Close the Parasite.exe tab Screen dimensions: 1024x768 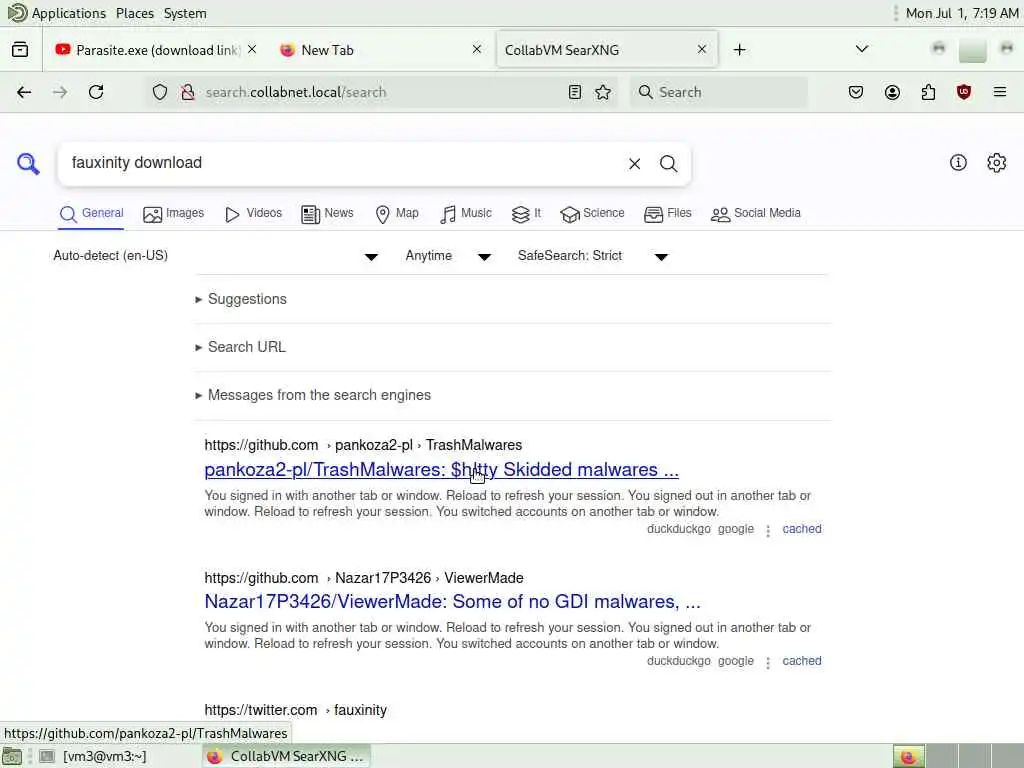point(252,50)
